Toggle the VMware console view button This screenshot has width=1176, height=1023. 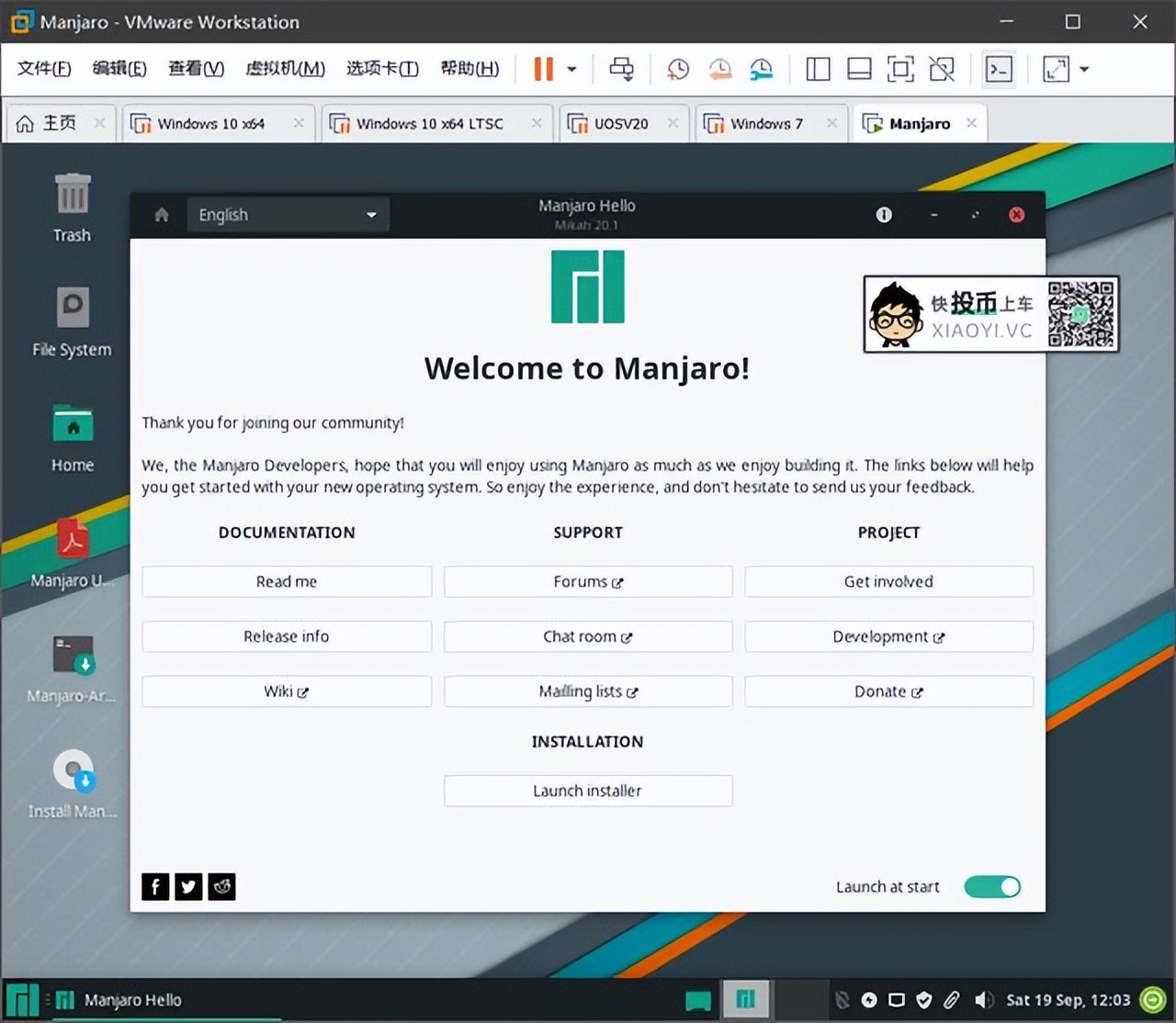point(999,69)
